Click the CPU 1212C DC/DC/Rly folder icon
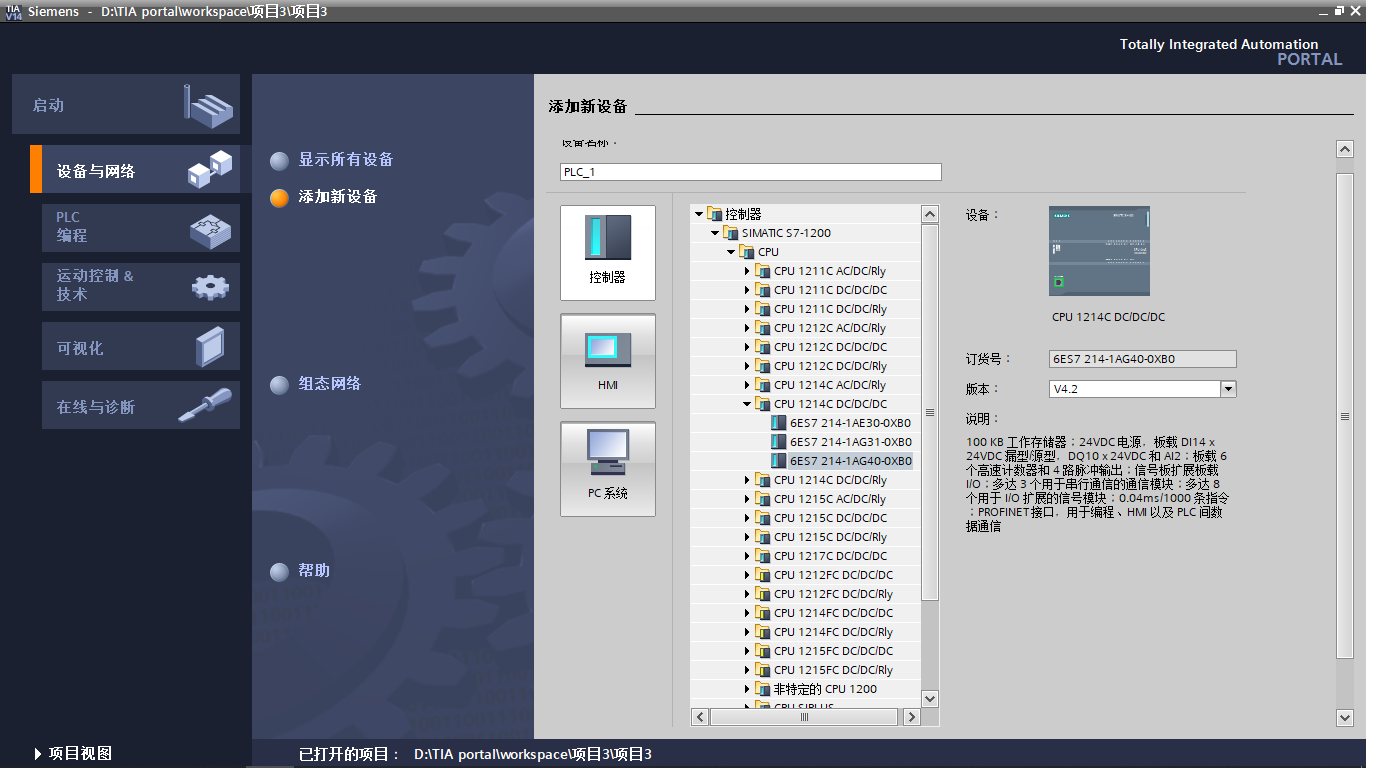 762,366
